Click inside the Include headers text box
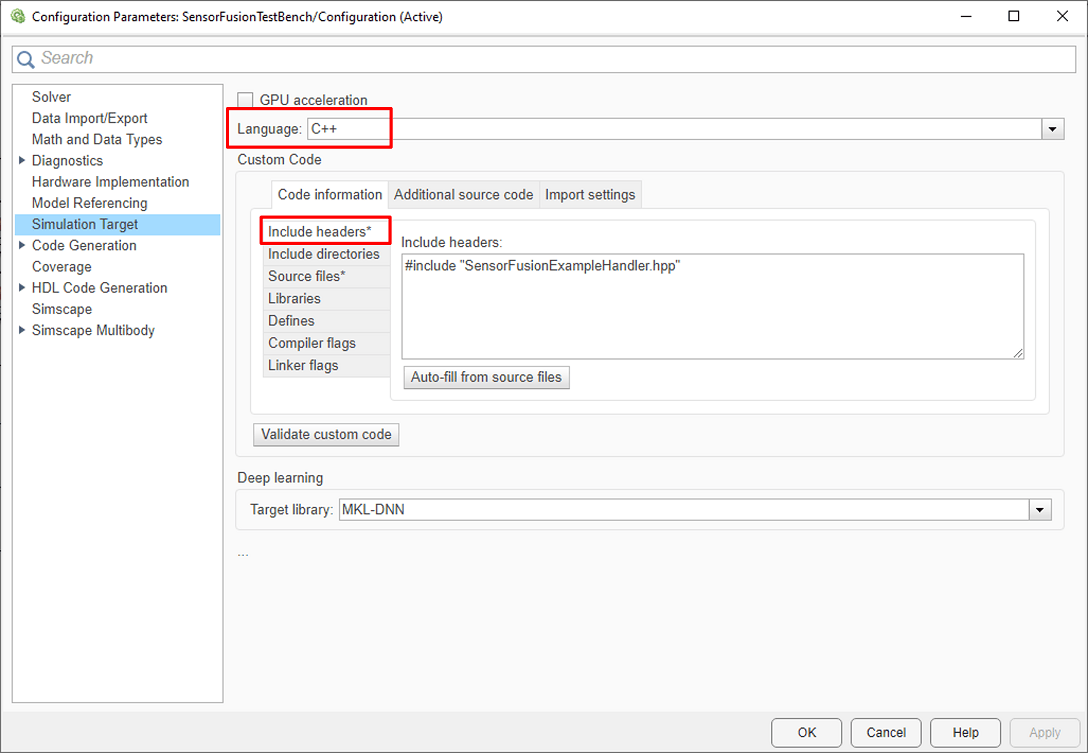Screen dimensions: 1088x753 coord(713,306)
